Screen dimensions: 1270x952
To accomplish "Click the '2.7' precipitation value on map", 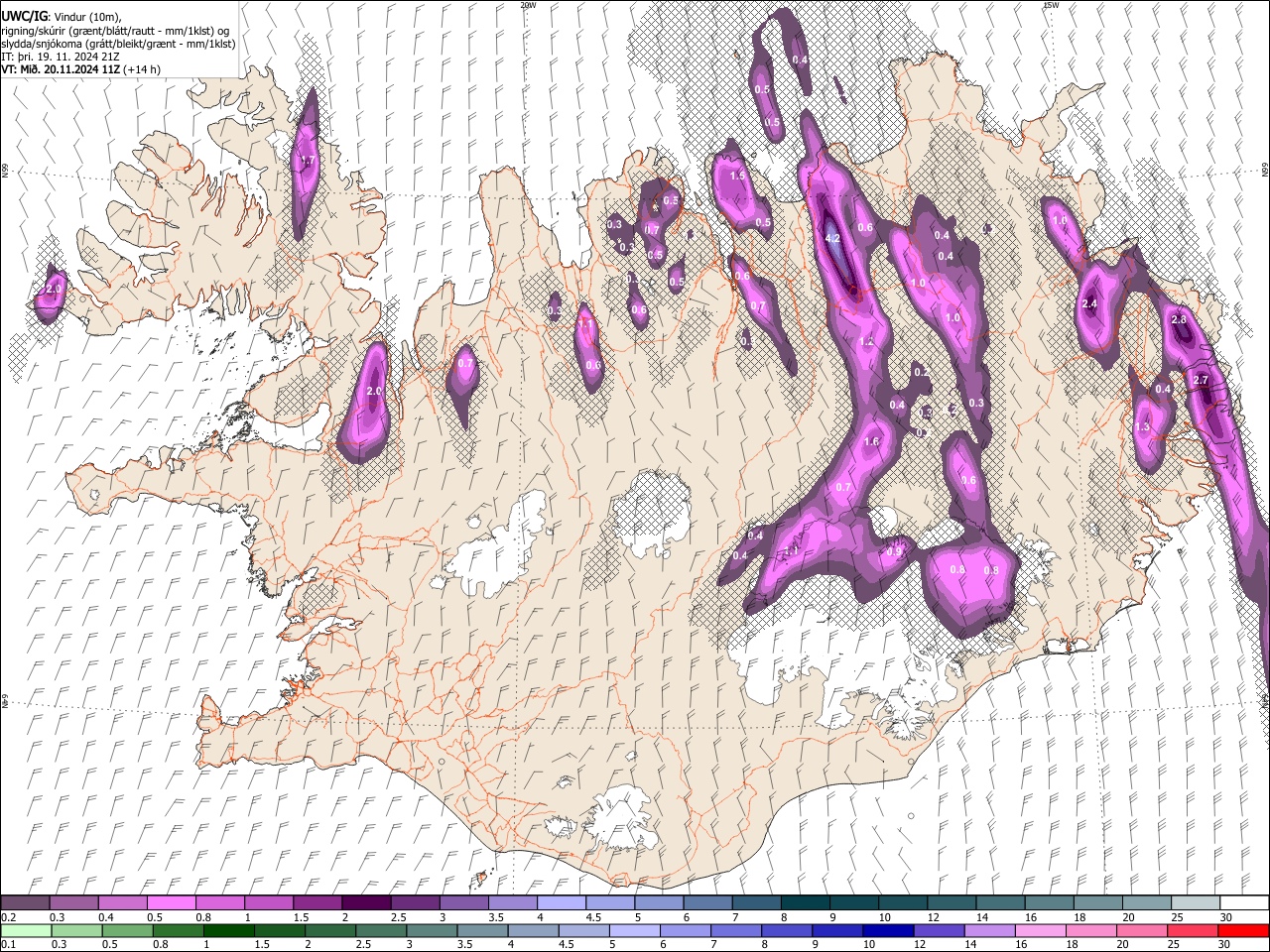I will pyautogui.click(x=1201, y=380).
